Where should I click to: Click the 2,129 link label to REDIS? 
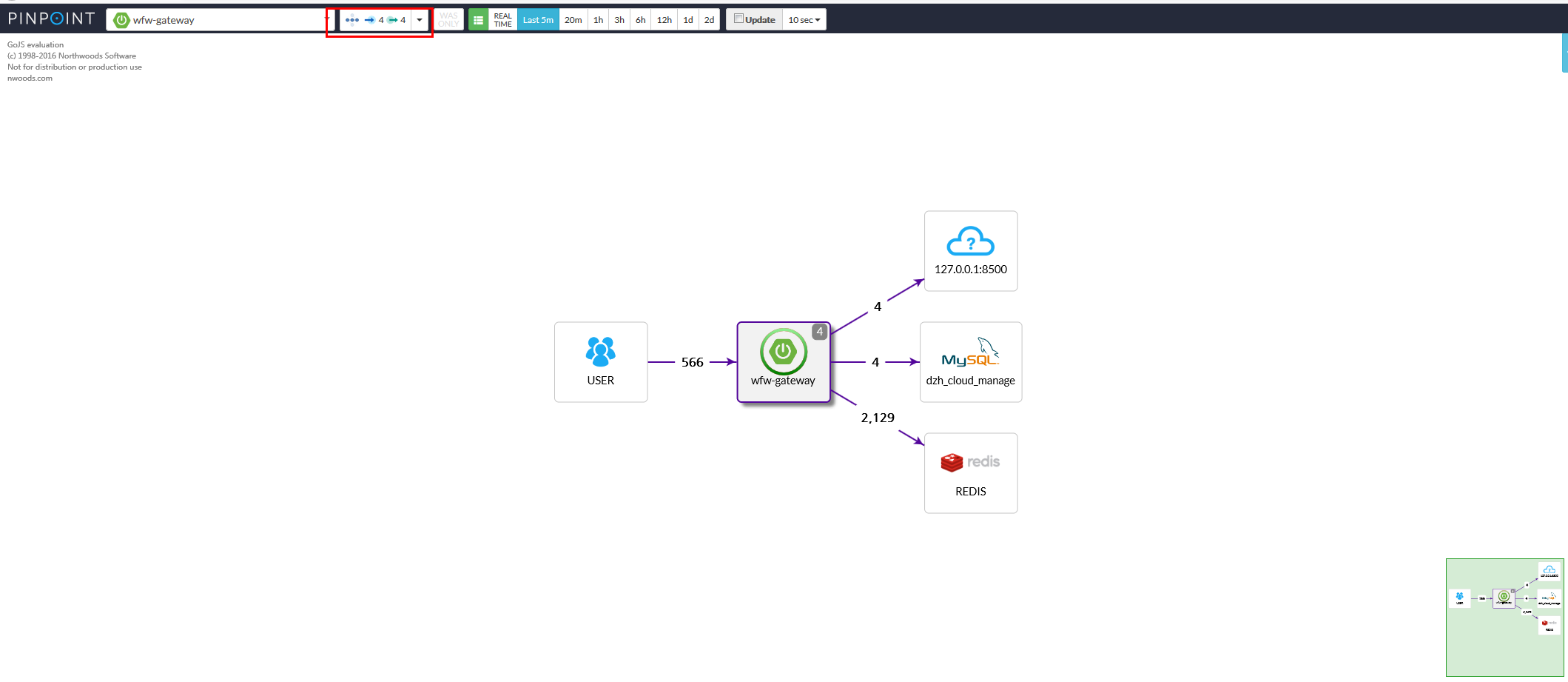point(878,418)
